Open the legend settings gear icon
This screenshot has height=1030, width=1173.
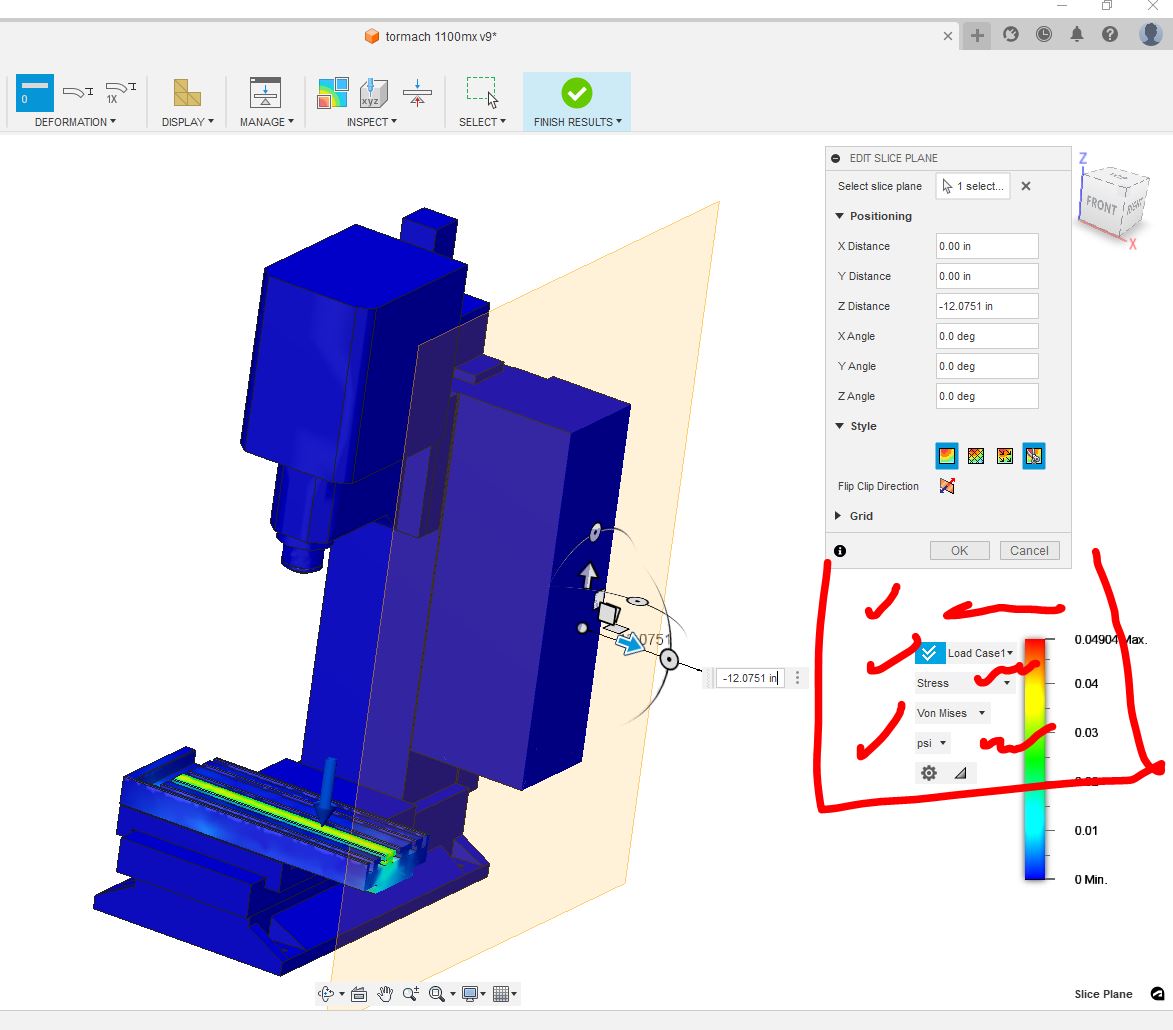click(928, 772)
